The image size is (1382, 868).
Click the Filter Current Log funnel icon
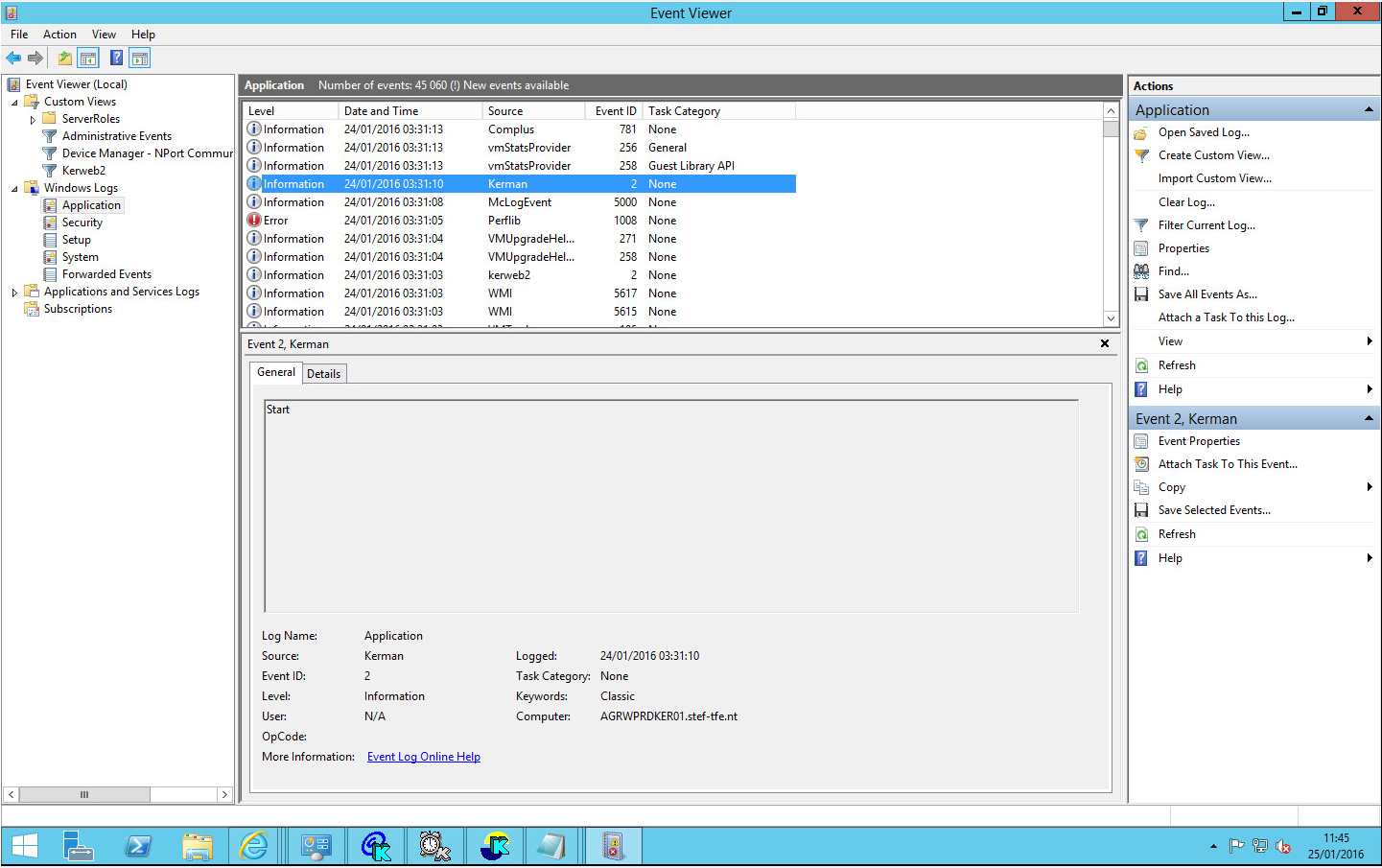click(1141, 225)
